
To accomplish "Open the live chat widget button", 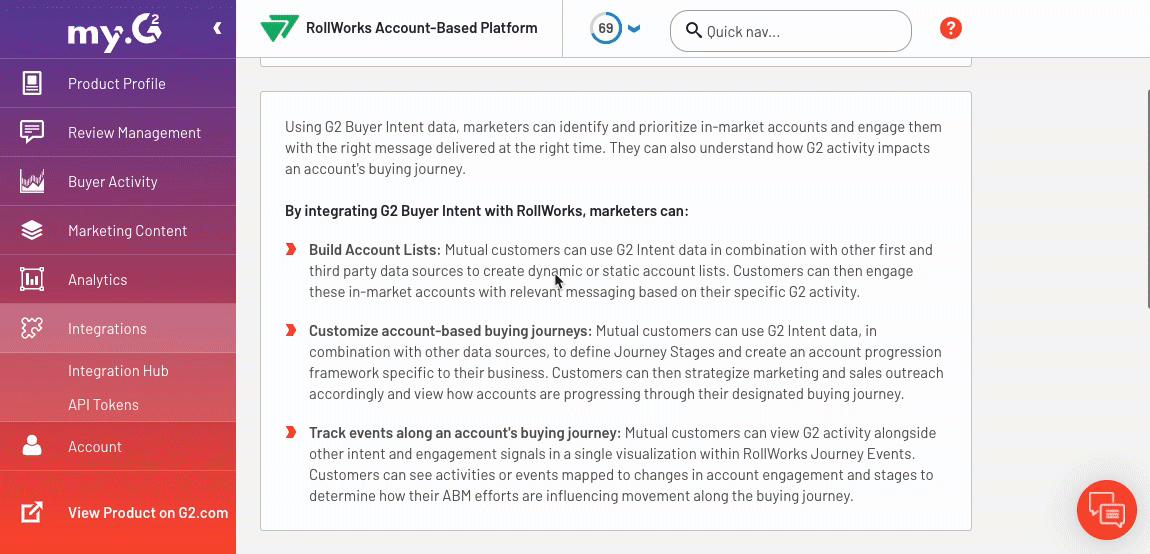I will (1106, 510).
